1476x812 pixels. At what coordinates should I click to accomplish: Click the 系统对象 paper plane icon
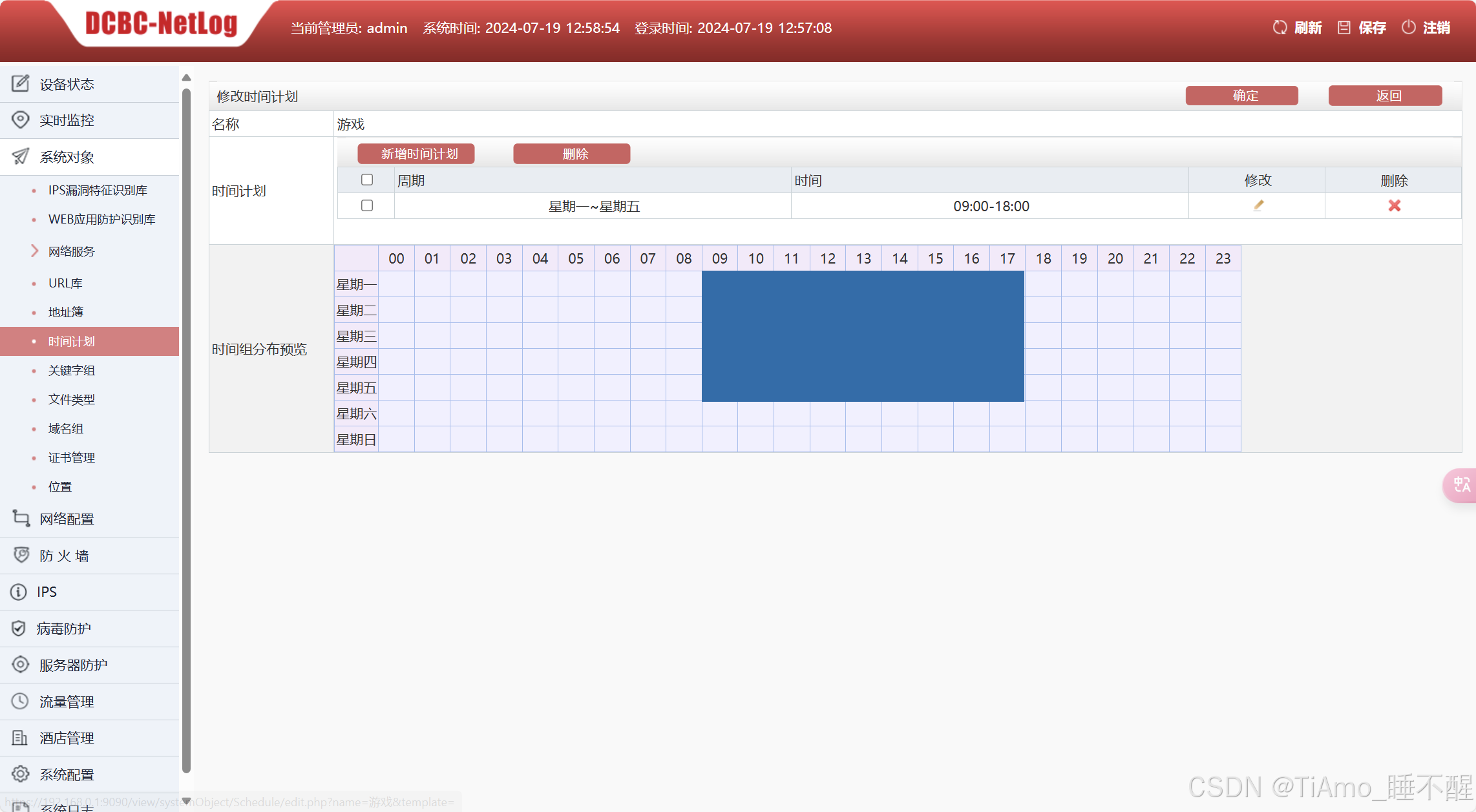click(x=20, y=156)
